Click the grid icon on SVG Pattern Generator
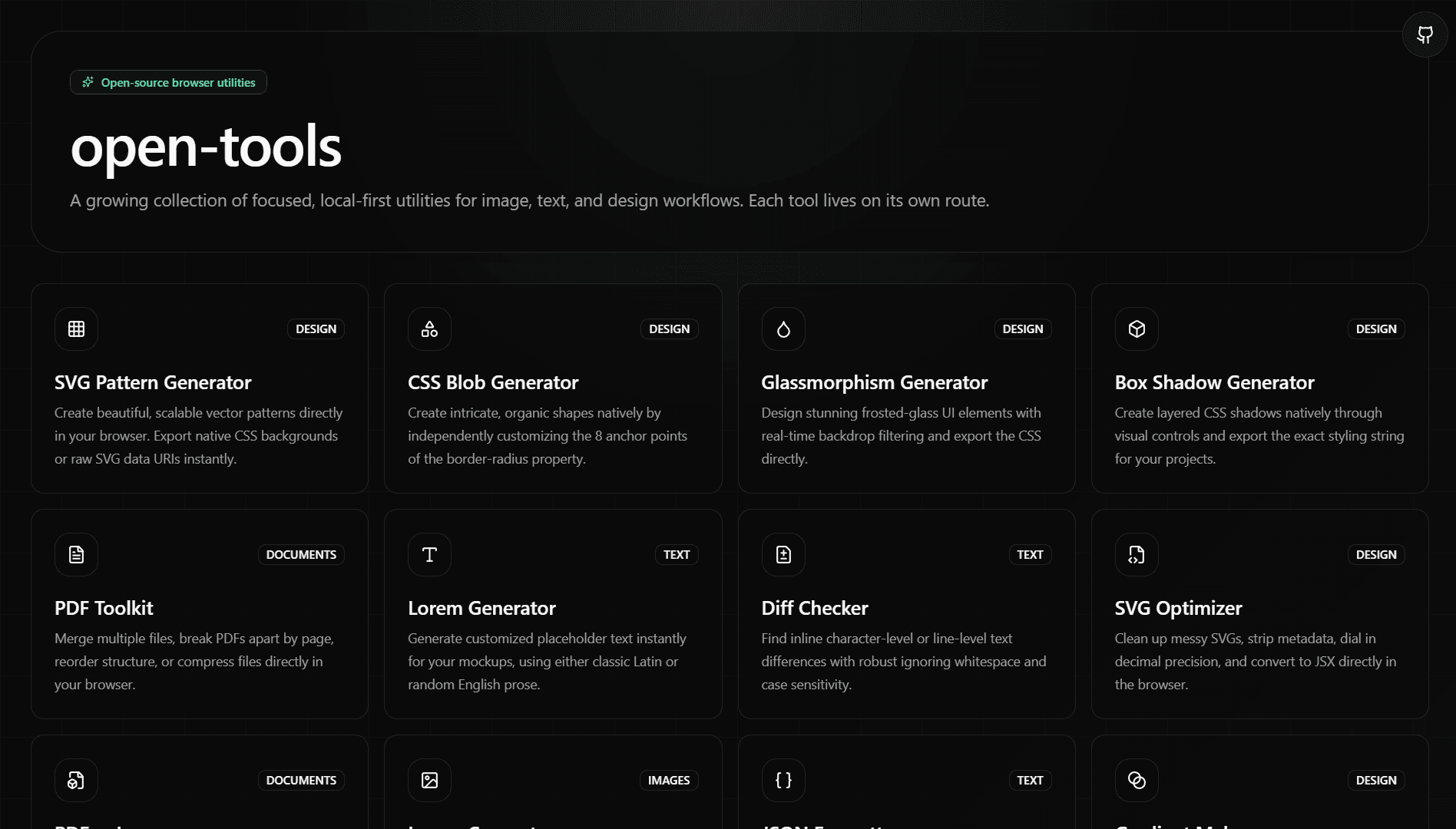Viewport: 1456px width, 829px height. 76,329
